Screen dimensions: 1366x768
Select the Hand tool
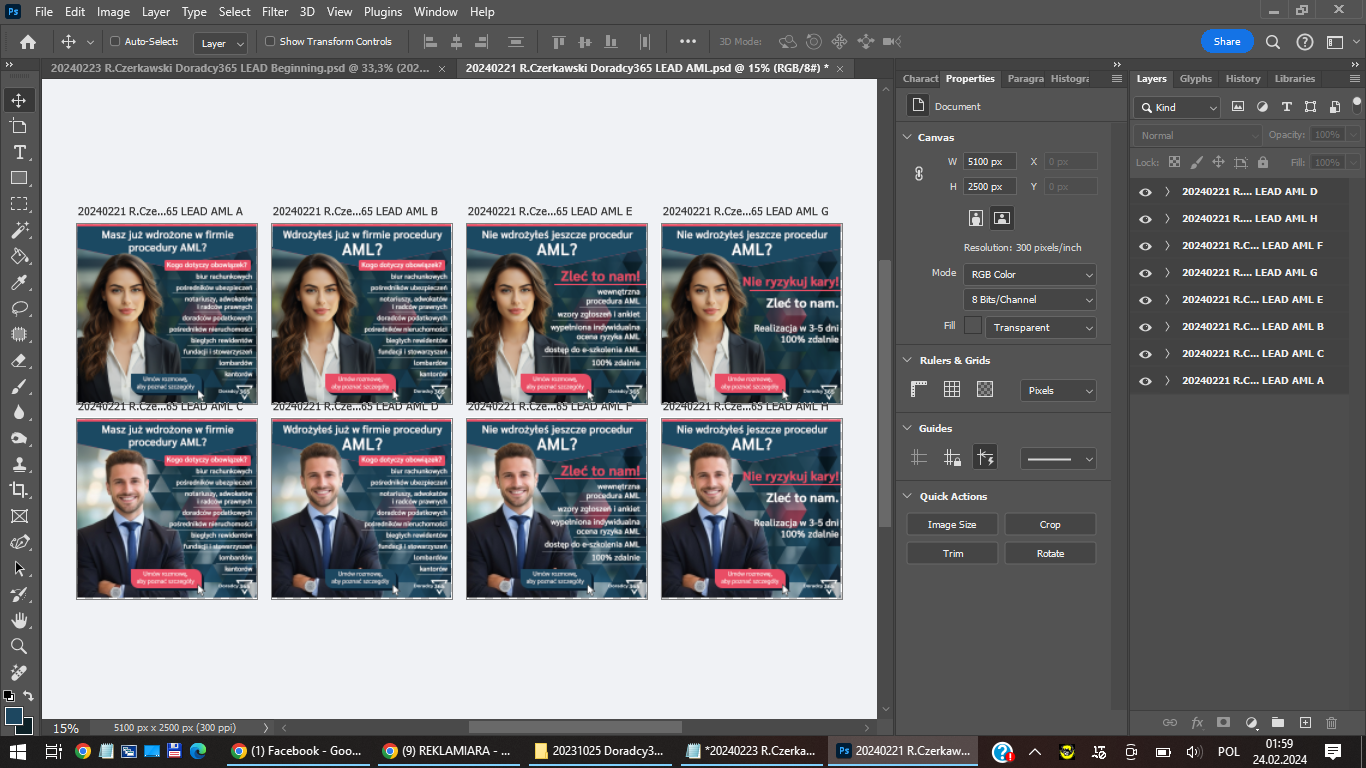[x=19, y=620]
